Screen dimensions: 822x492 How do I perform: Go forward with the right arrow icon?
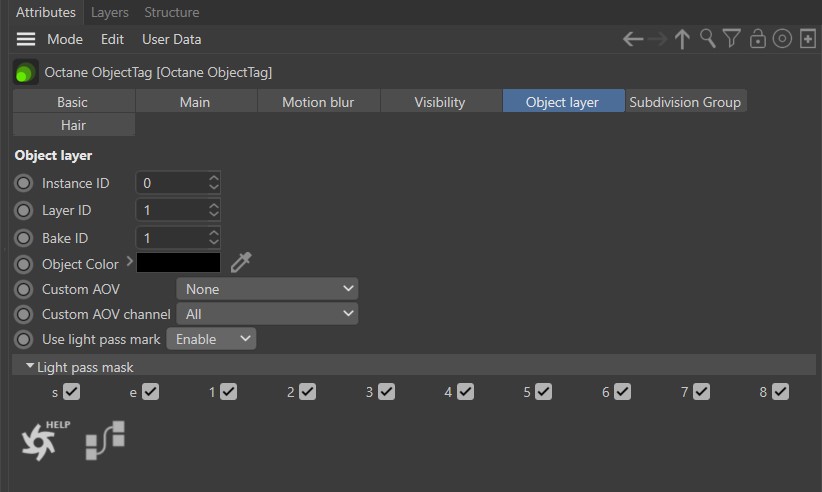point(657,39)
